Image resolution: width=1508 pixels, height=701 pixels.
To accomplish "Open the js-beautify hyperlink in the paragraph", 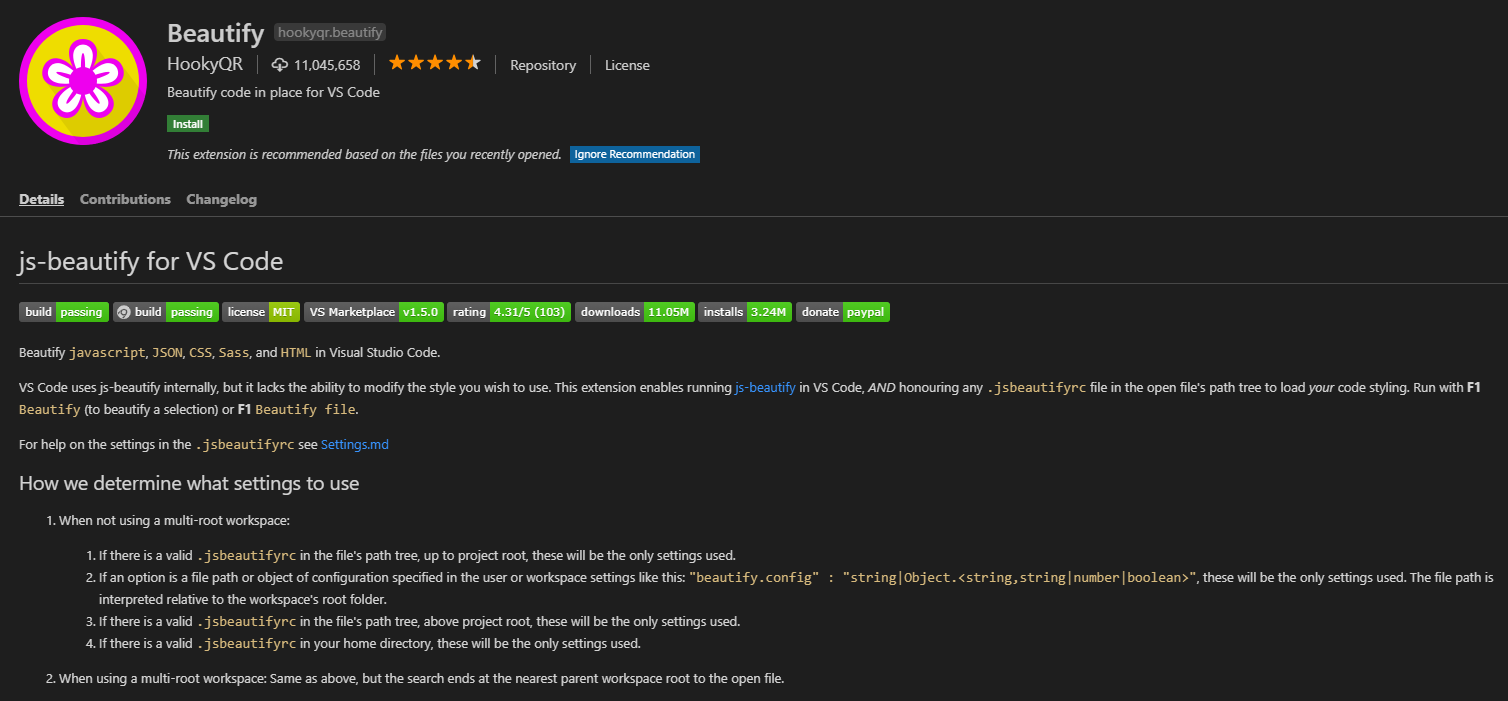I will pyautogui.click(x=765, y=388).
